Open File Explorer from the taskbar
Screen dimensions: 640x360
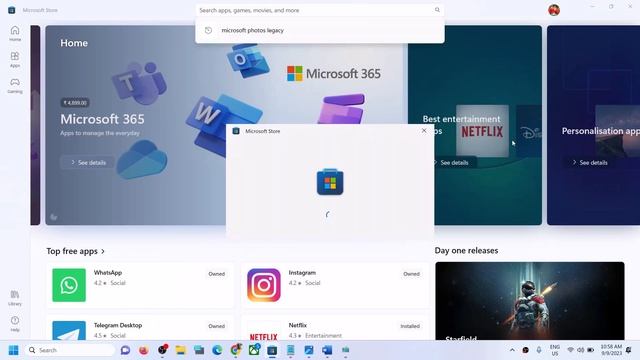click(180, 350)
